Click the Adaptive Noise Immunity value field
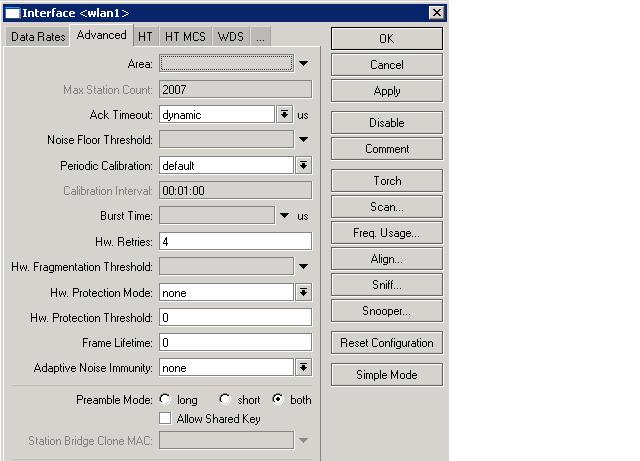Screen dimensions: 640x461 coord(226,367)
